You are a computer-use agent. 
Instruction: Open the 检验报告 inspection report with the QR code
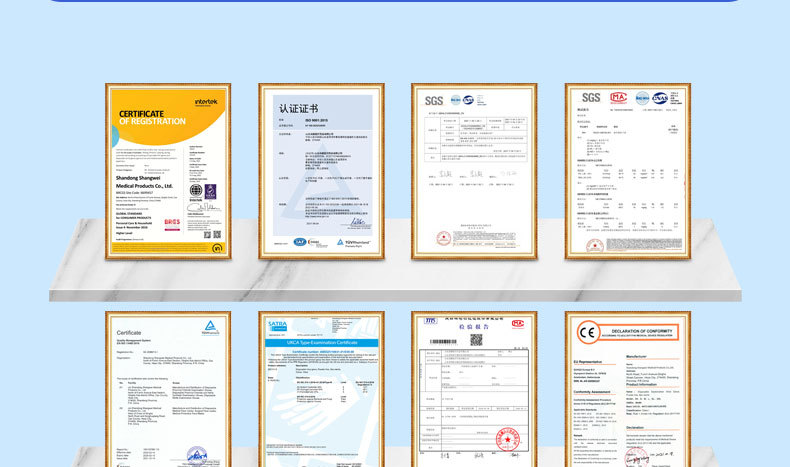(x=474, y=389)
